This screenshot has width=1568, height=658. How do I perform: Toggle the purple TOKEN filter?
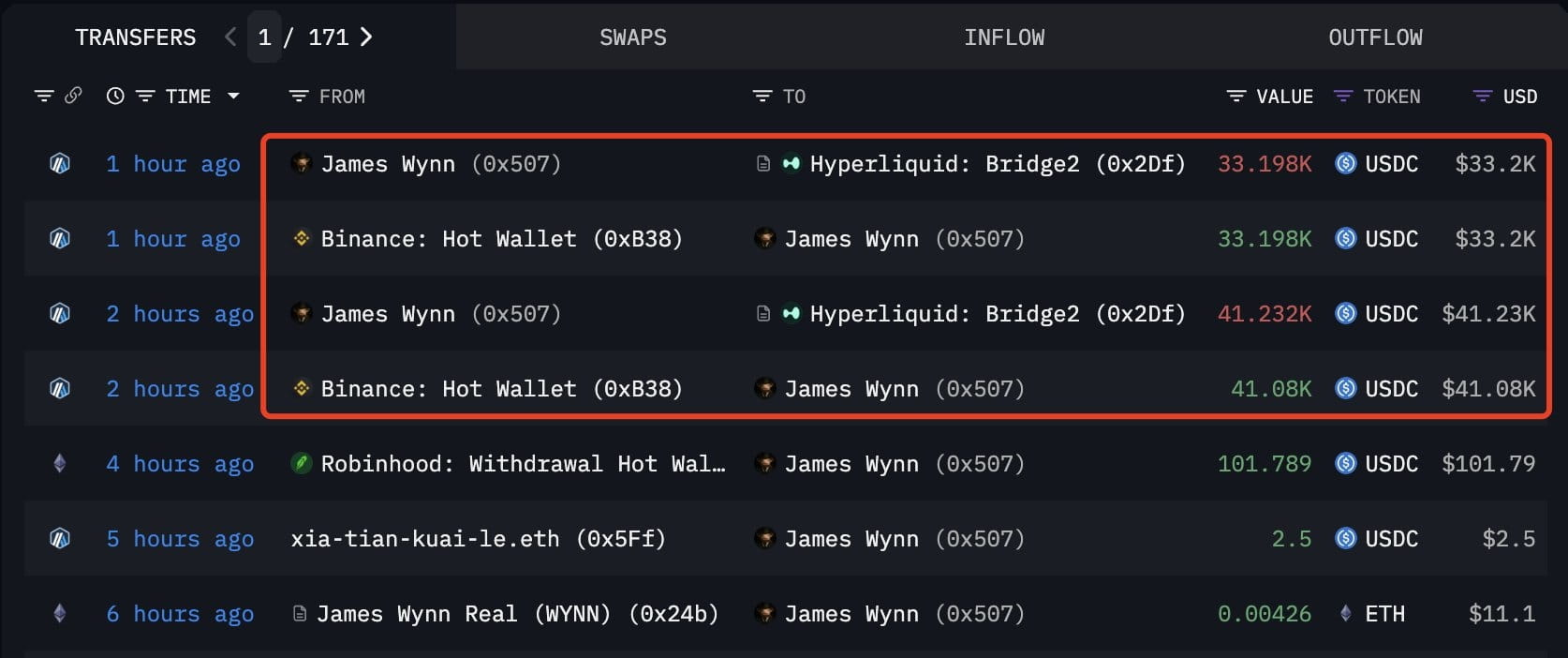tap(1342, 97)
